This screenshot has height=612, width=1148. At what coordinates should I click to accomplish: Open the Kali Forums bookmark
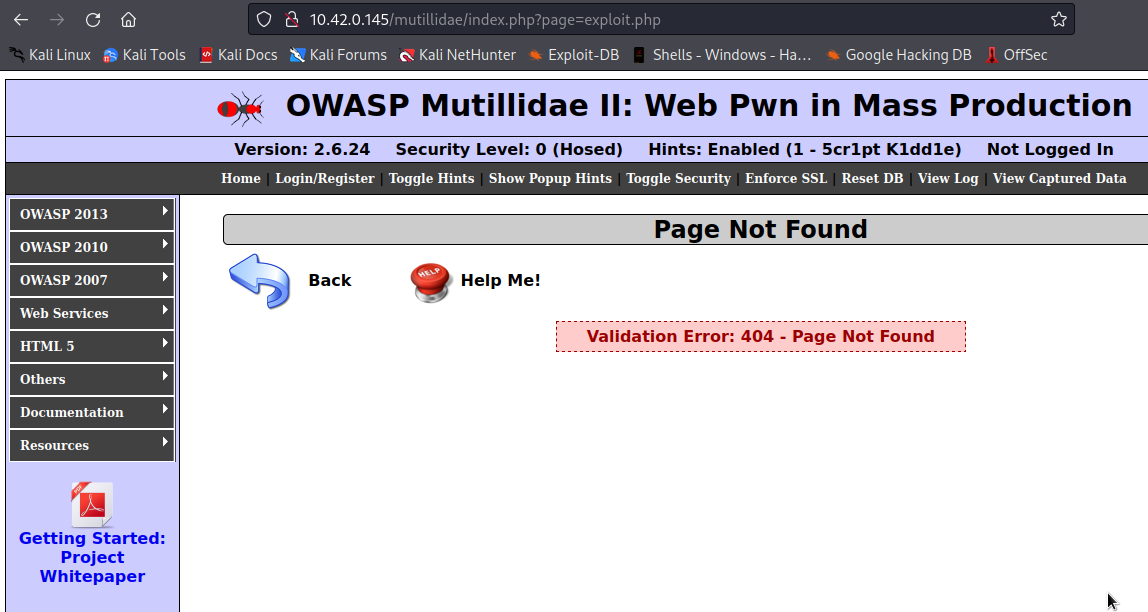(x=338, y=55)
